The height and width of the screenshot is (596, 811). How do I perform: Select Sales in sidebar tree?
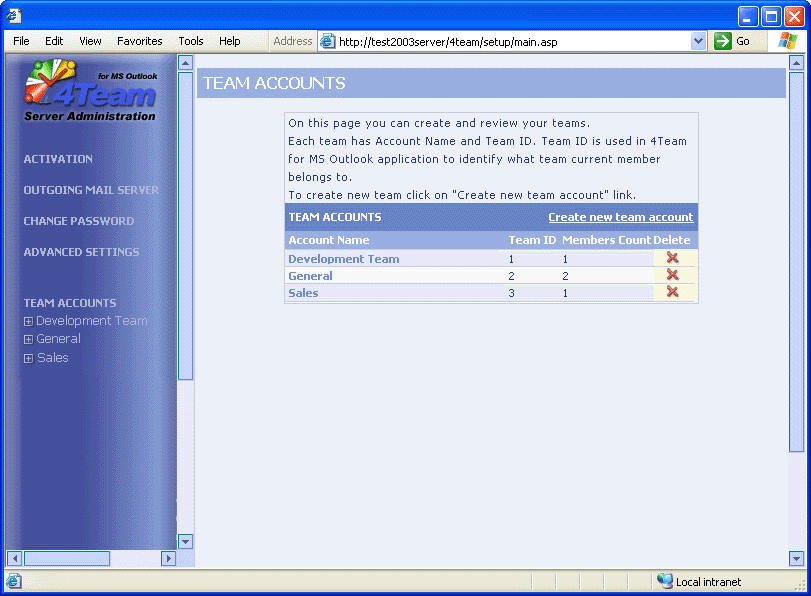[53, 357]
